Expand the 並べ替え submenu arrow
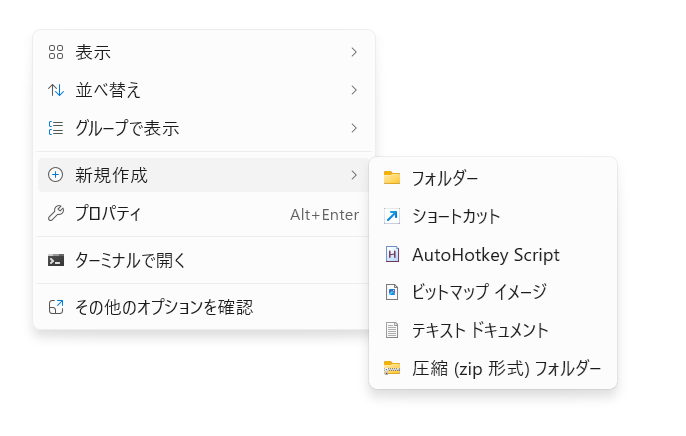This screenshot has height=436, width=686. [x=354, y=90]
